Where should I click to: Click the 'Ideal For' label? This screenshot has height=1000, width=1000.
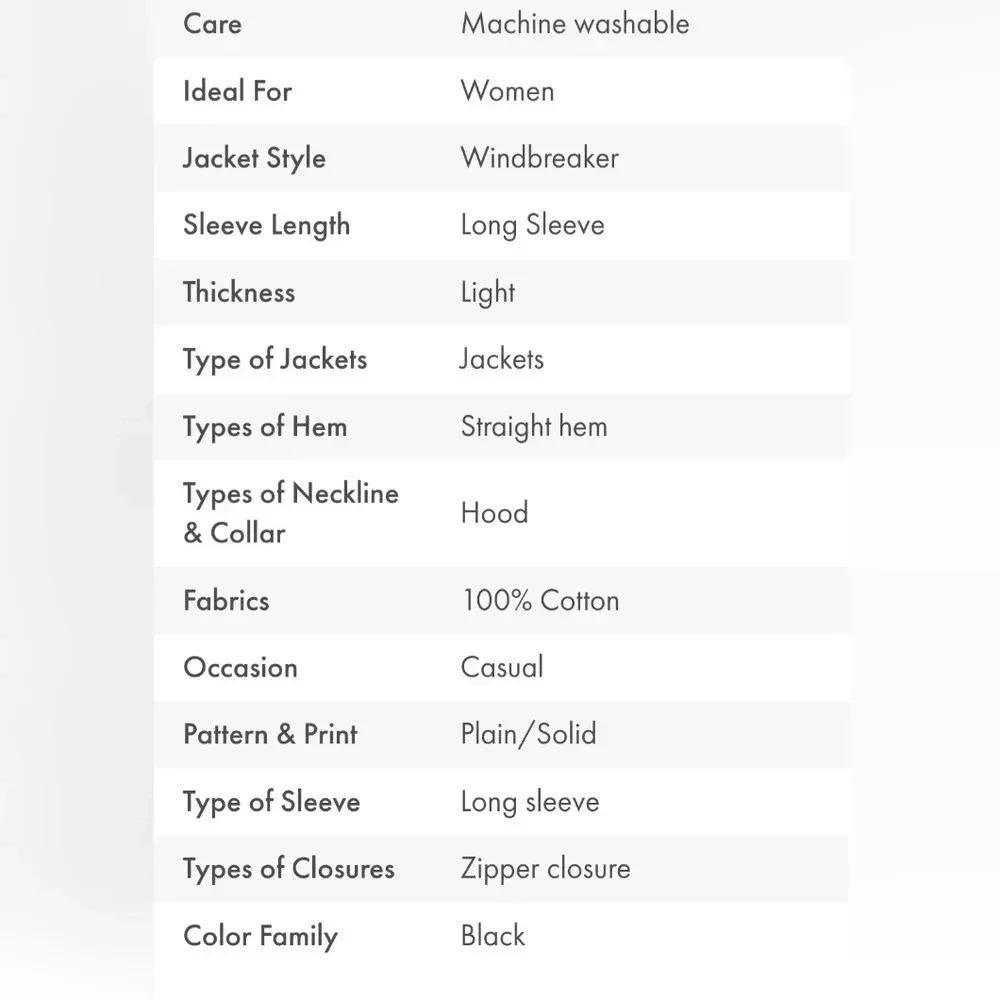click(237, 91)
